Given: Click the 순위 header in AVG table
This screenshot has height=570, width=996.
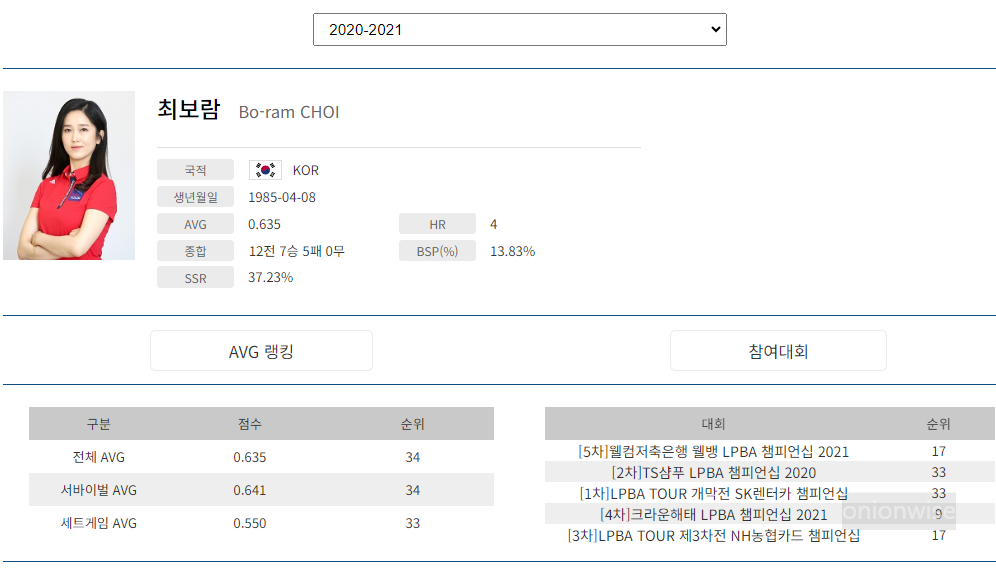Looking at the screenshot, I should click(x=413, y=424).
